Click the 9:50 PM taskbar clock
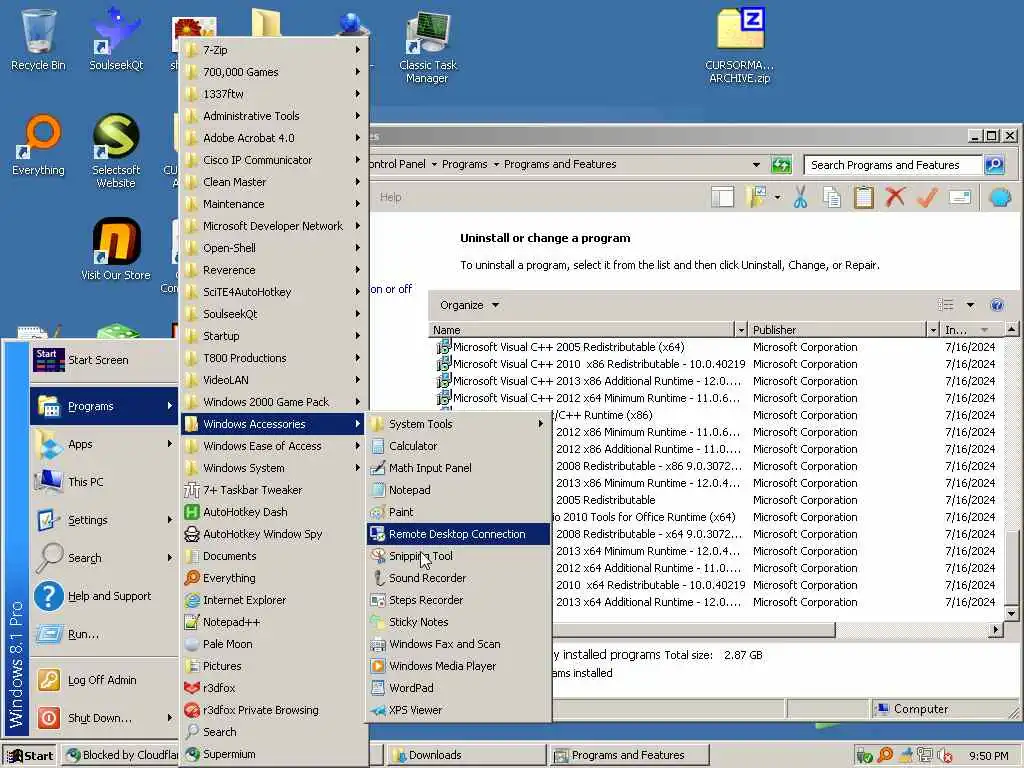 [988, 756]
